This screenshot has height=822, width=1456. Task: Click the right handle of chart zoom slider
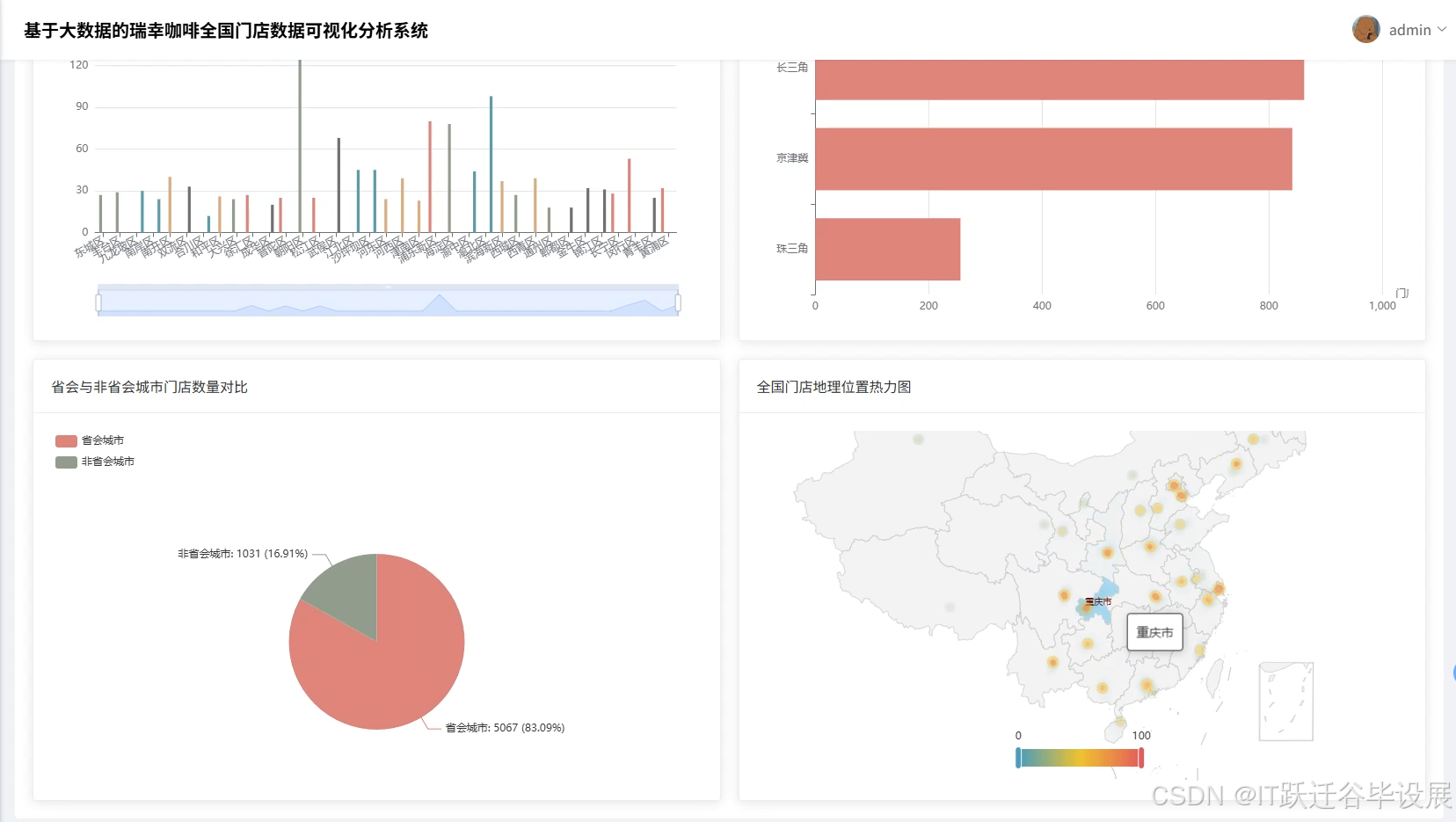click(x=678, y=303)
